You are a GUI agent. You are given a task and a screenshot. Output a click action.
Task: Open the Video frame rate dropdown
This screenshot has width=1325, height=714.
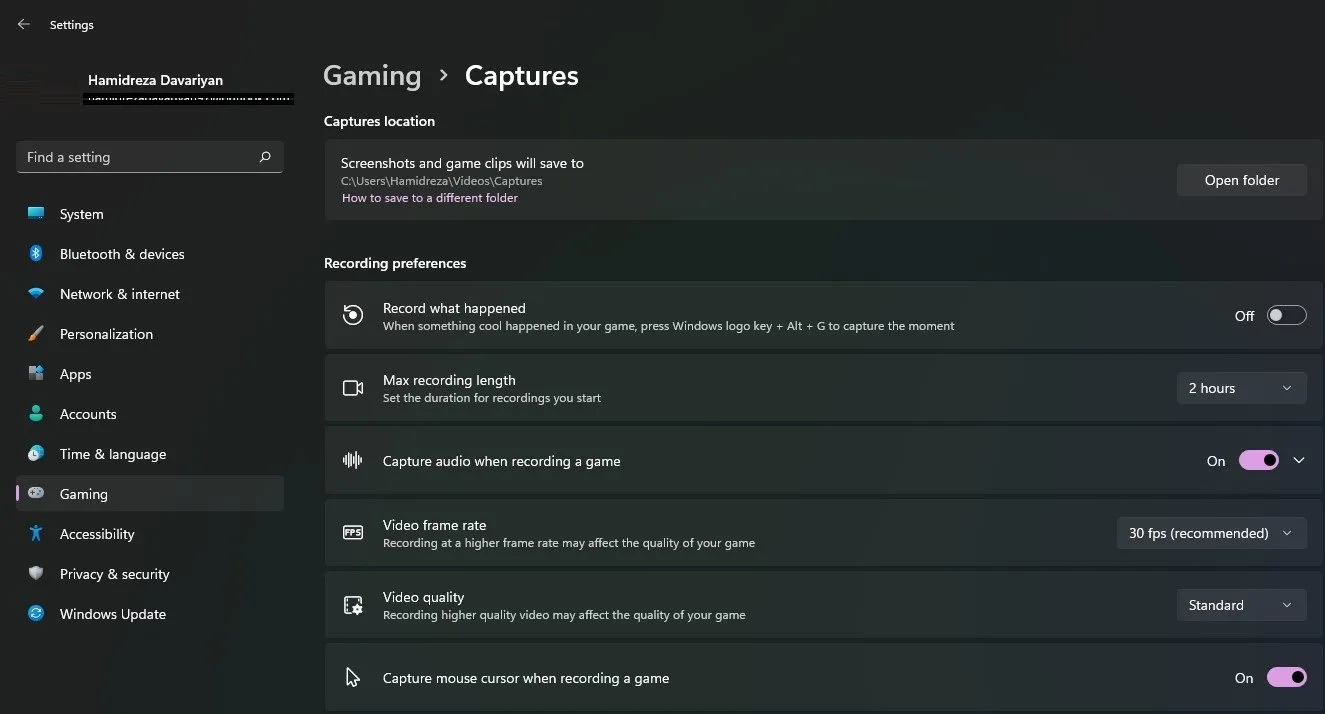(1211, 533)
